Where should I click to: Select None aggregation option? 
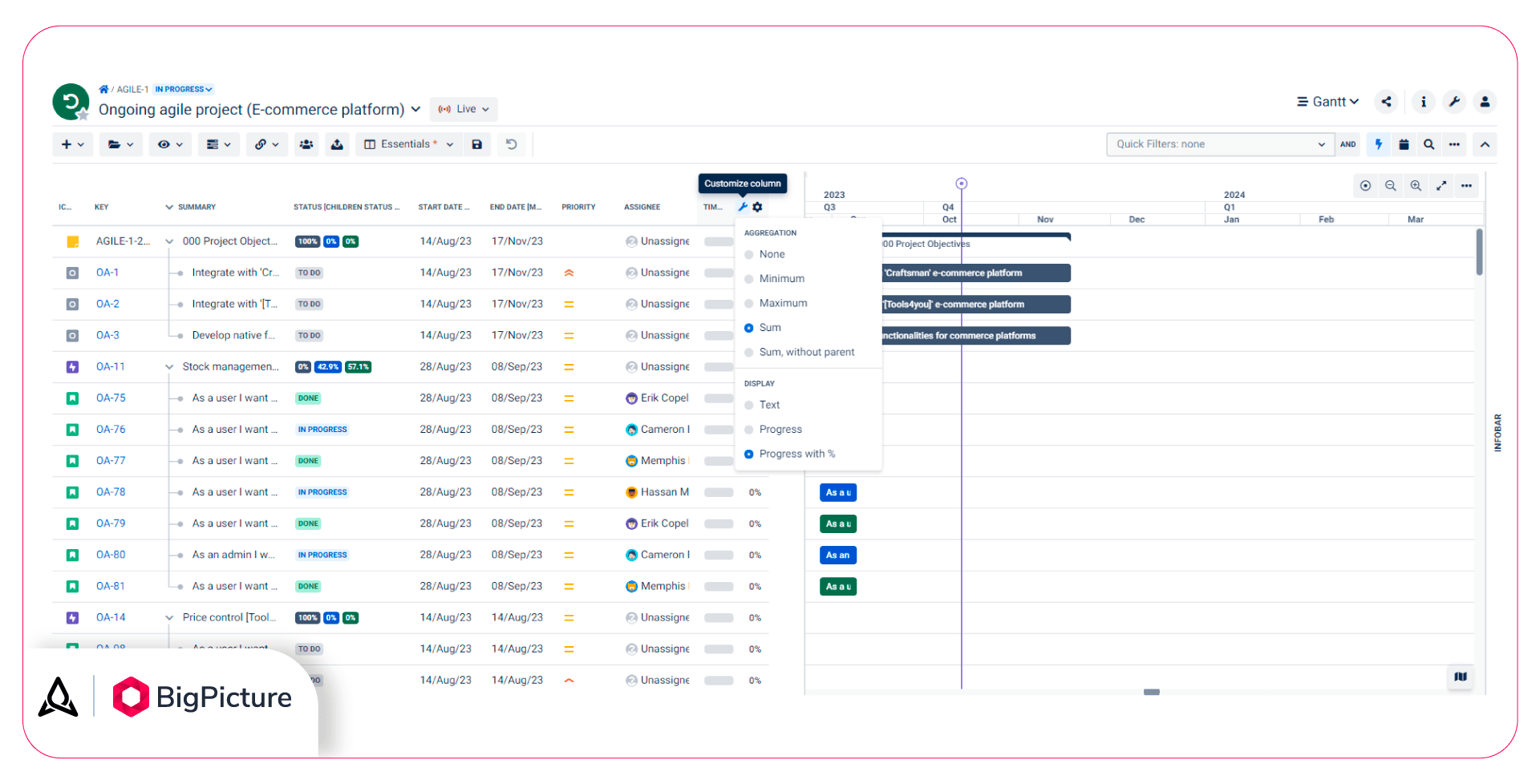point(764,254)
